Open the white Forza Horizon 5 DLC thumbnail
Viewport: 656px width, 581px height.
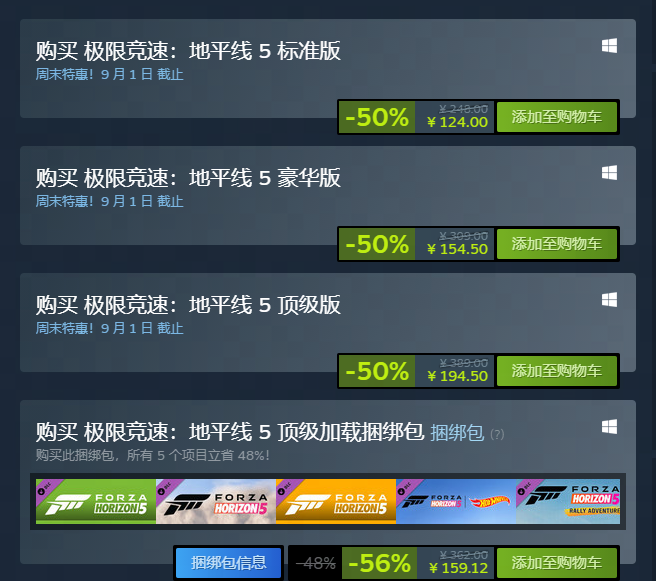pos(216,502)
